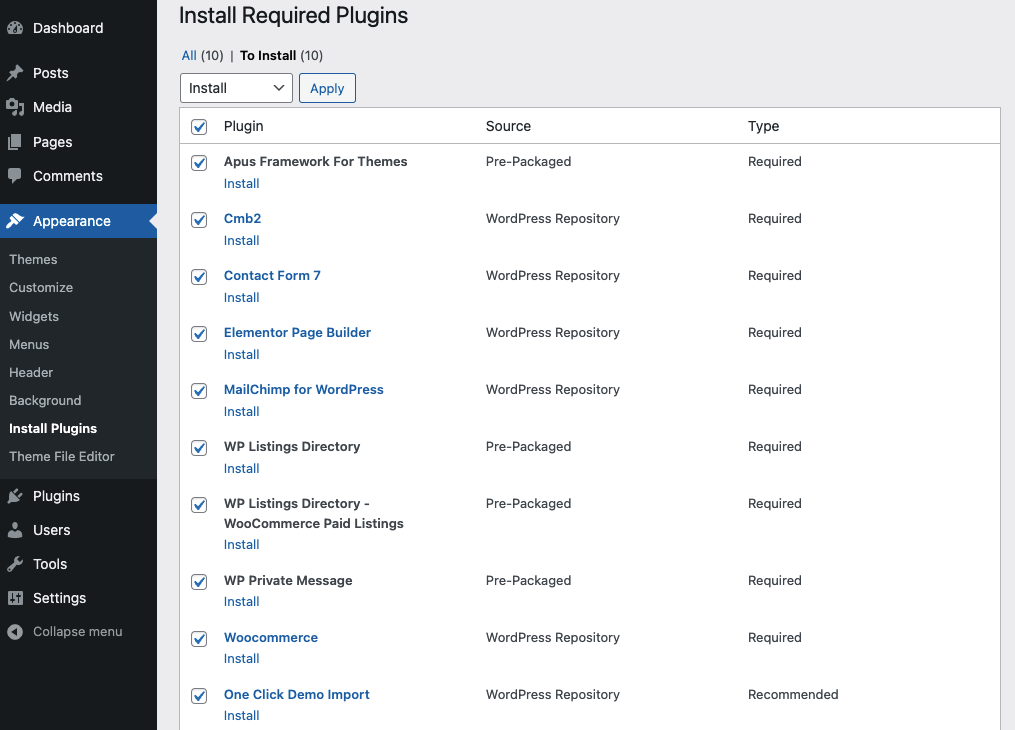Go to Widgets under Appearance
This screenshot has width=1015, height=730.
(x=34, y=316)
